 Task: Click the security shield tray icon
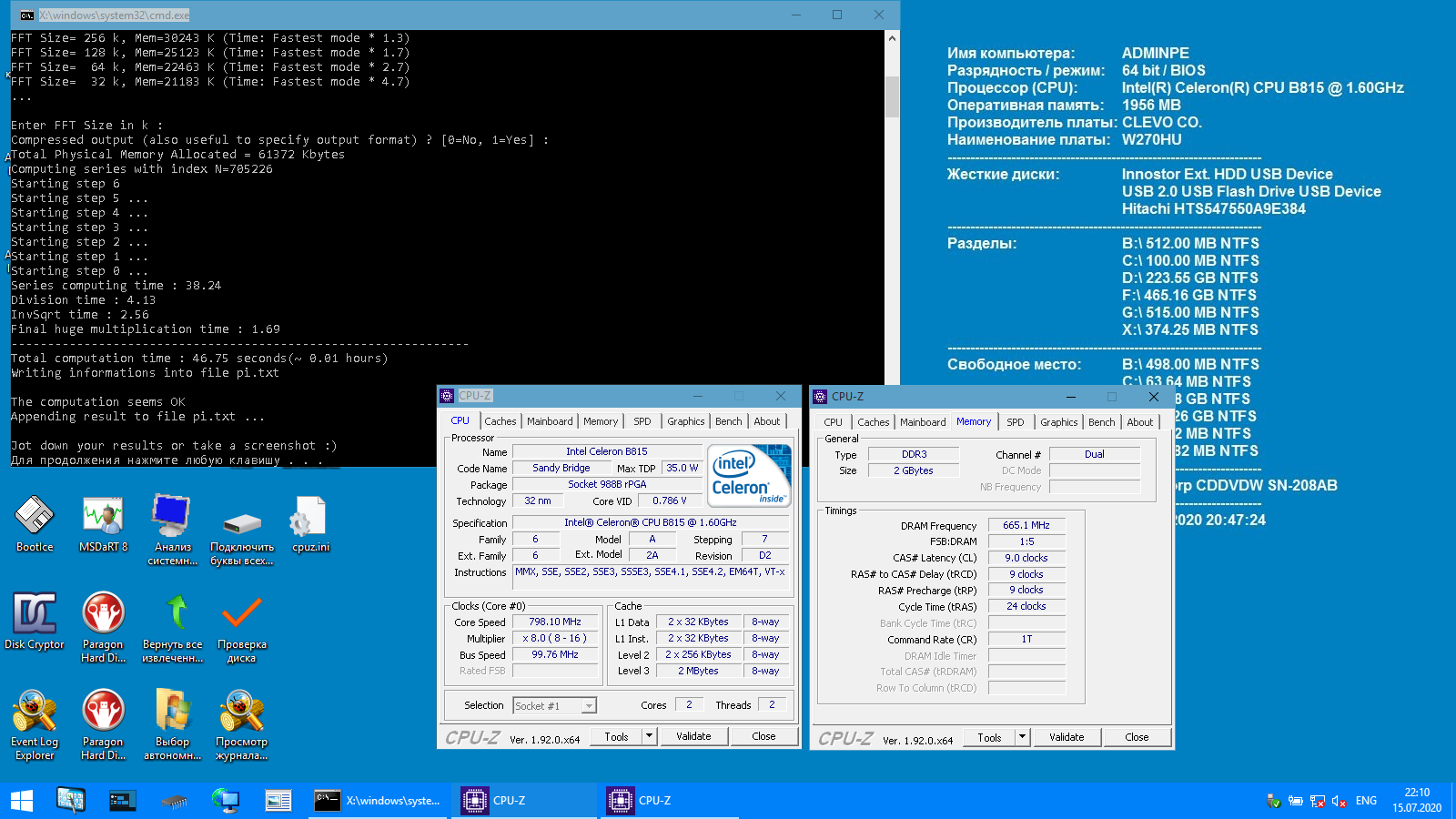[x=1274, y=802]
